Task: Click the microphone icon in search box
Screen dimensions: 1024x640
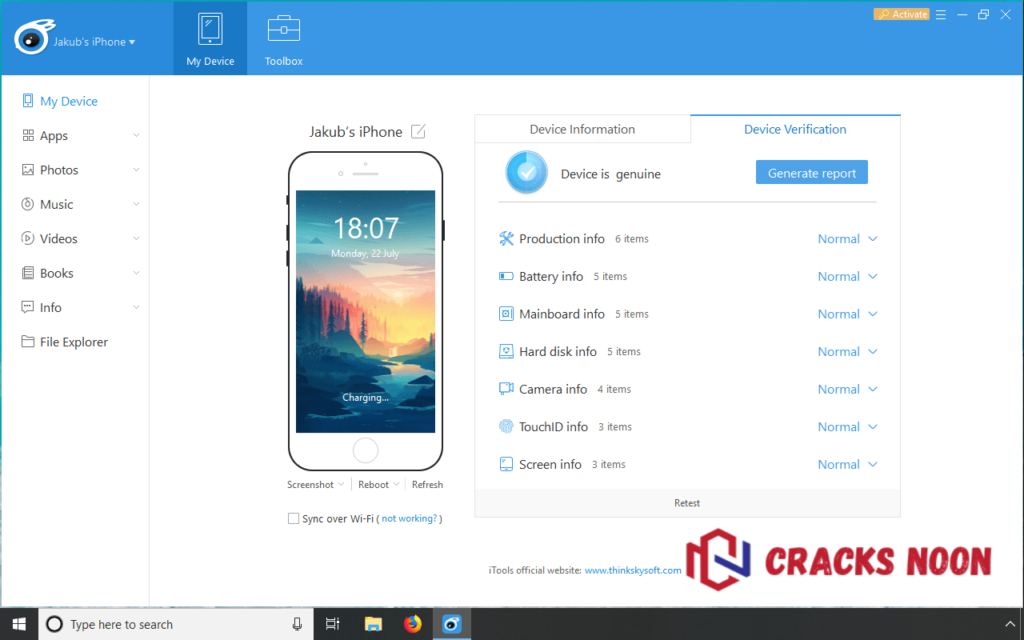Action: coord(297,624)
